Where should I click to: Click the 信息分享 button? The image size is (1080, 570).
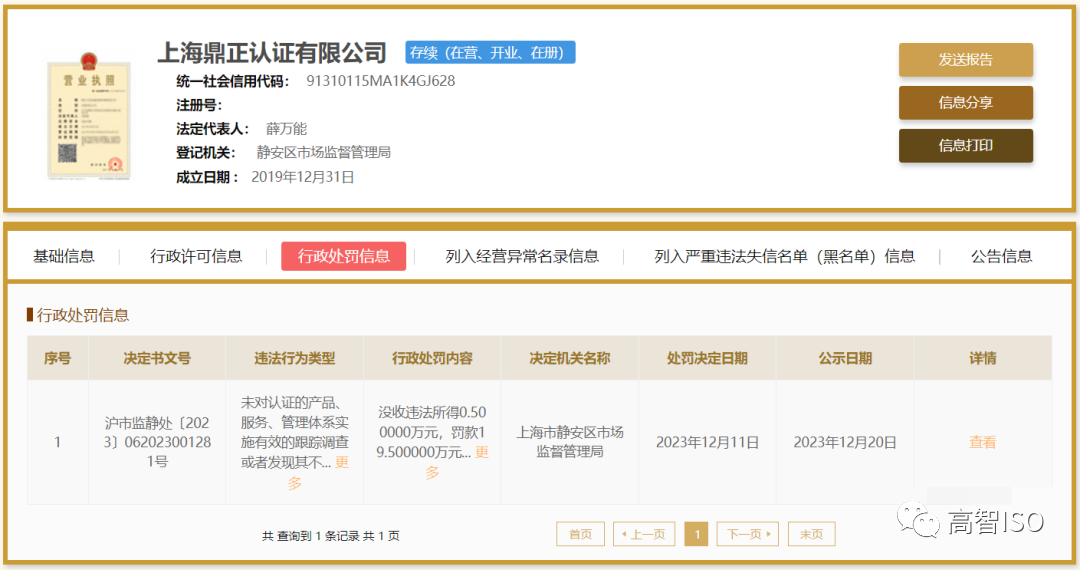[966, 103]
